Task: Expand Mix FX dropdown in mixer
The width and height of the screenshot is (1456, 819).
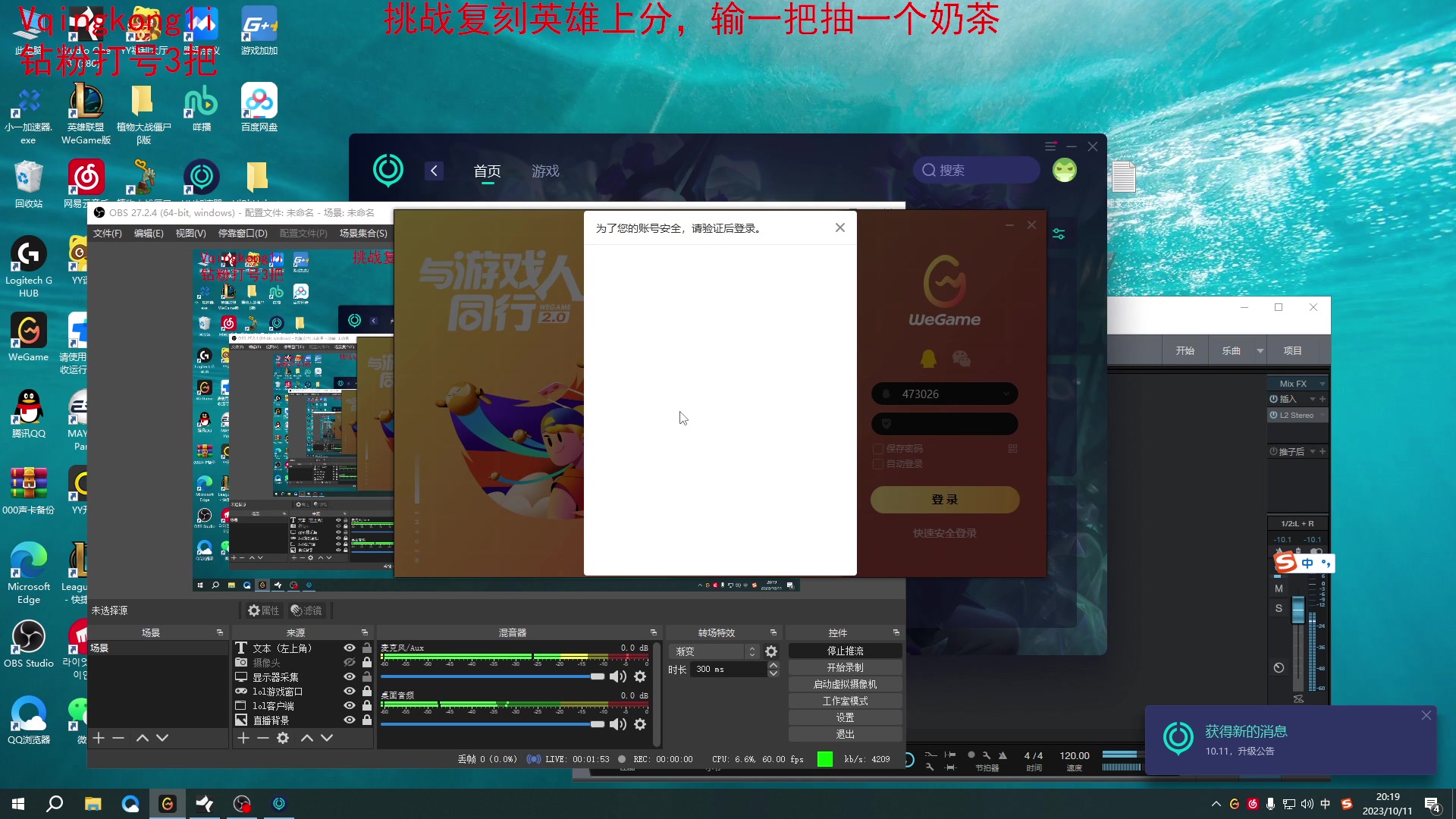Action: point(1323,384)
